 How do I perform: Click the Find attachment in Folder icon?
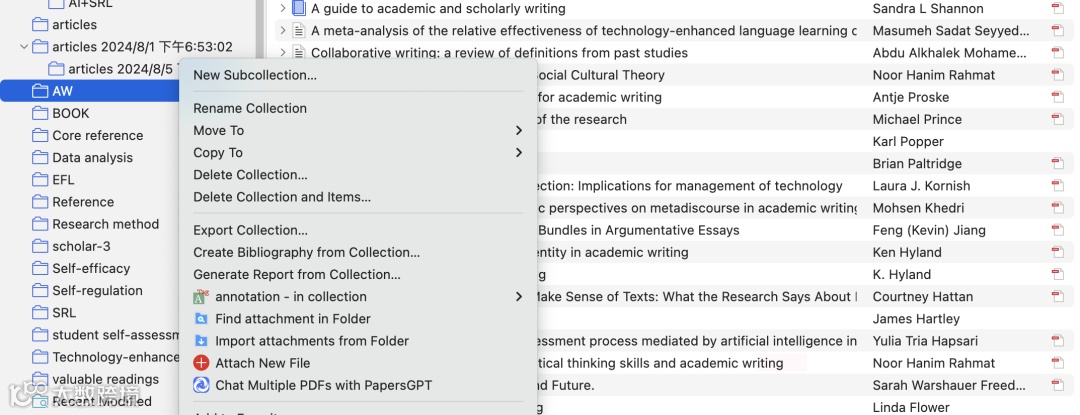[200, 319]
